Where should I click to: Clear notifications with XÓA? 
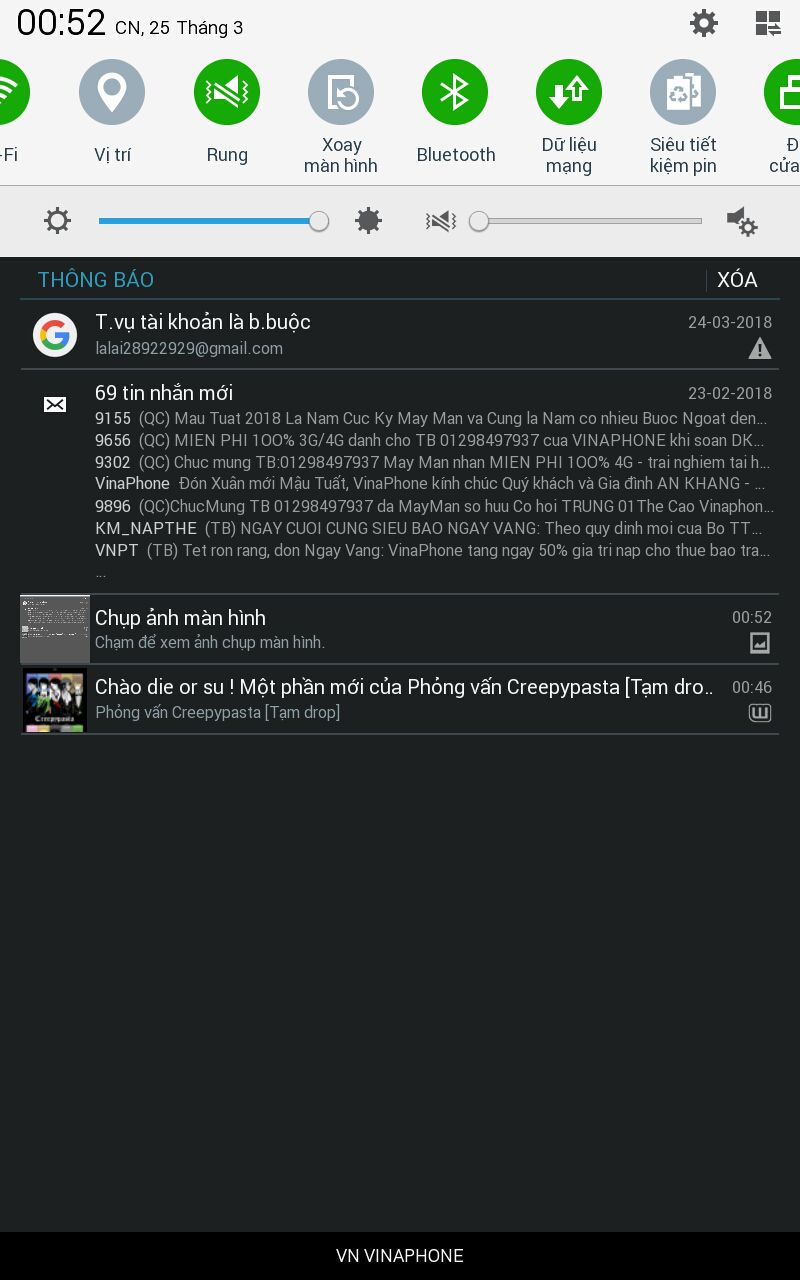737,280
